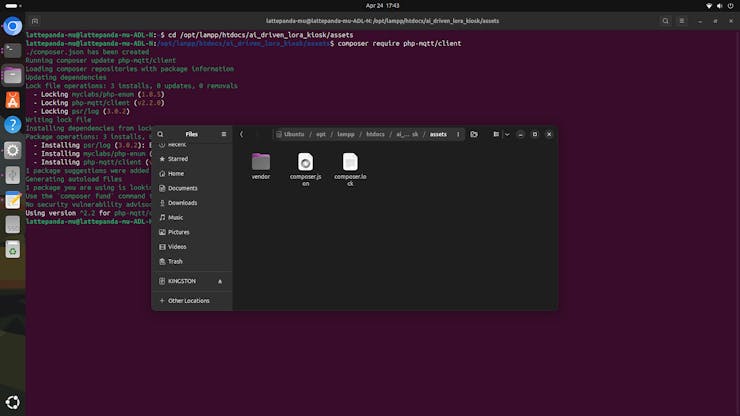Open the Files app from the dock
Screen dimensions: 740x416
tap(13, 75)
